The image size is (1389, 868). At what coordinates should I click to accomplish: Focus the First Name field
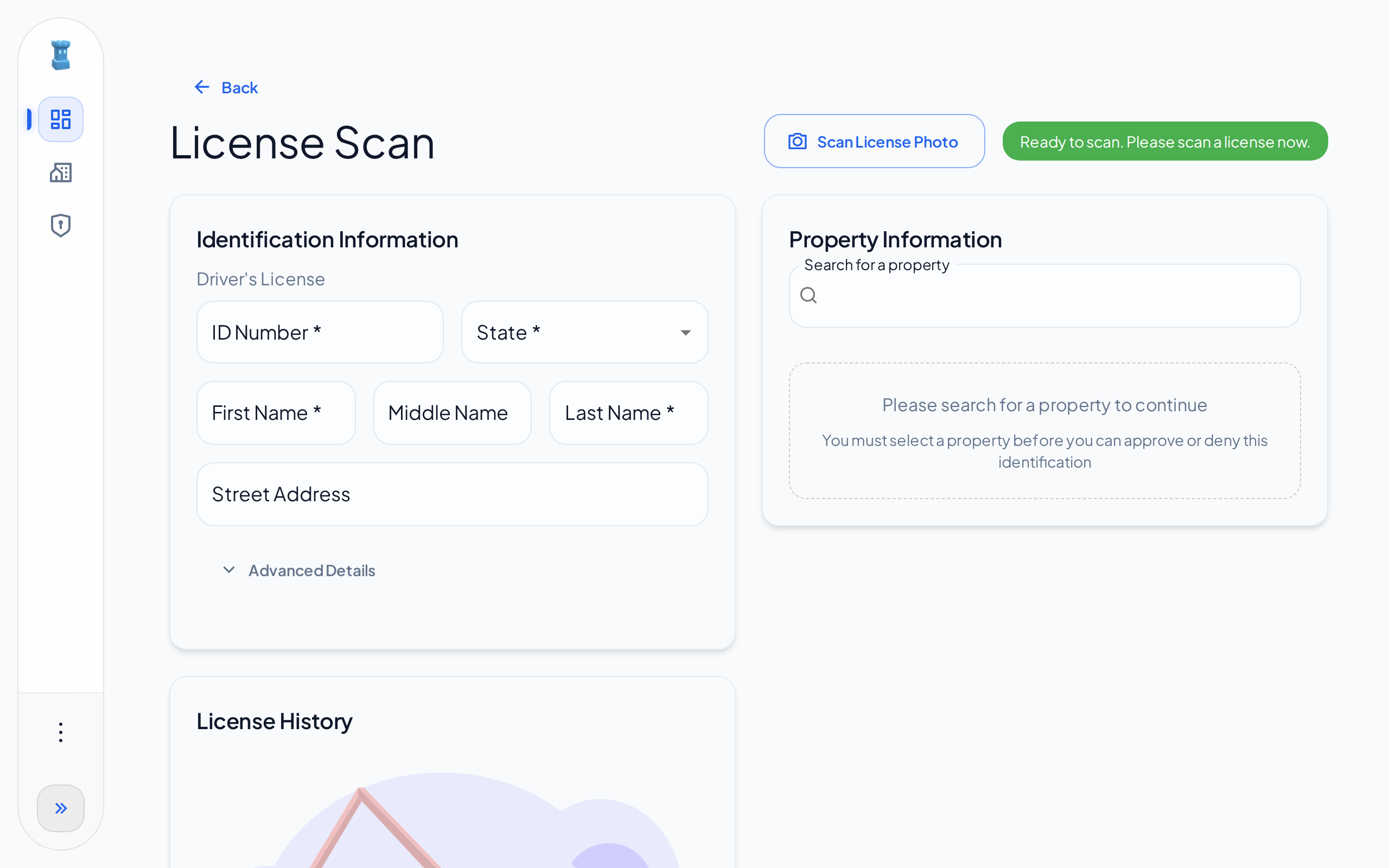tap(276, 413)
